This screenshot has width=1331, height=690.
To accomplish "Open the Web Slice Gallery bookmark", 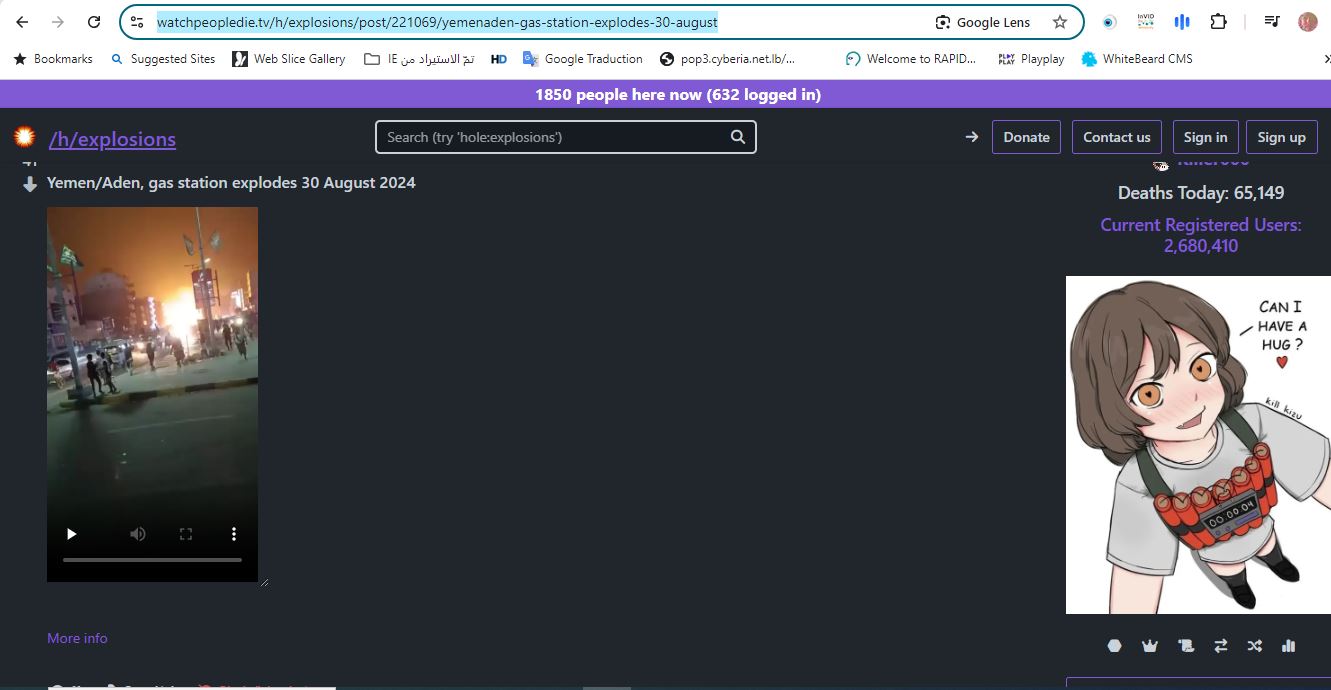I will click(x=288, y=59).
